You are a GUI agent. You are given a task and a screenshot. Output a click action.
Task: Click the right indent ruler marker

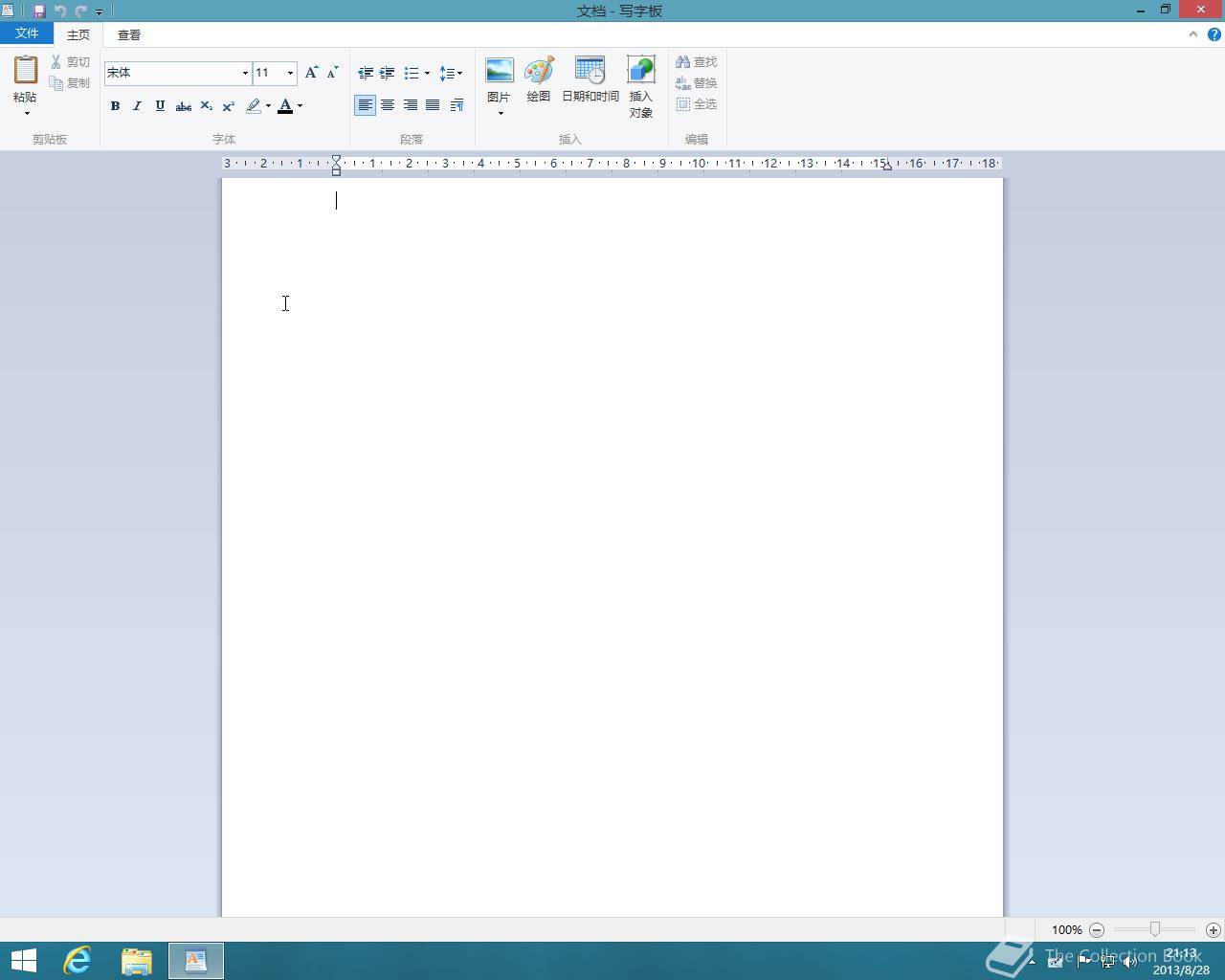click(887, 167)
